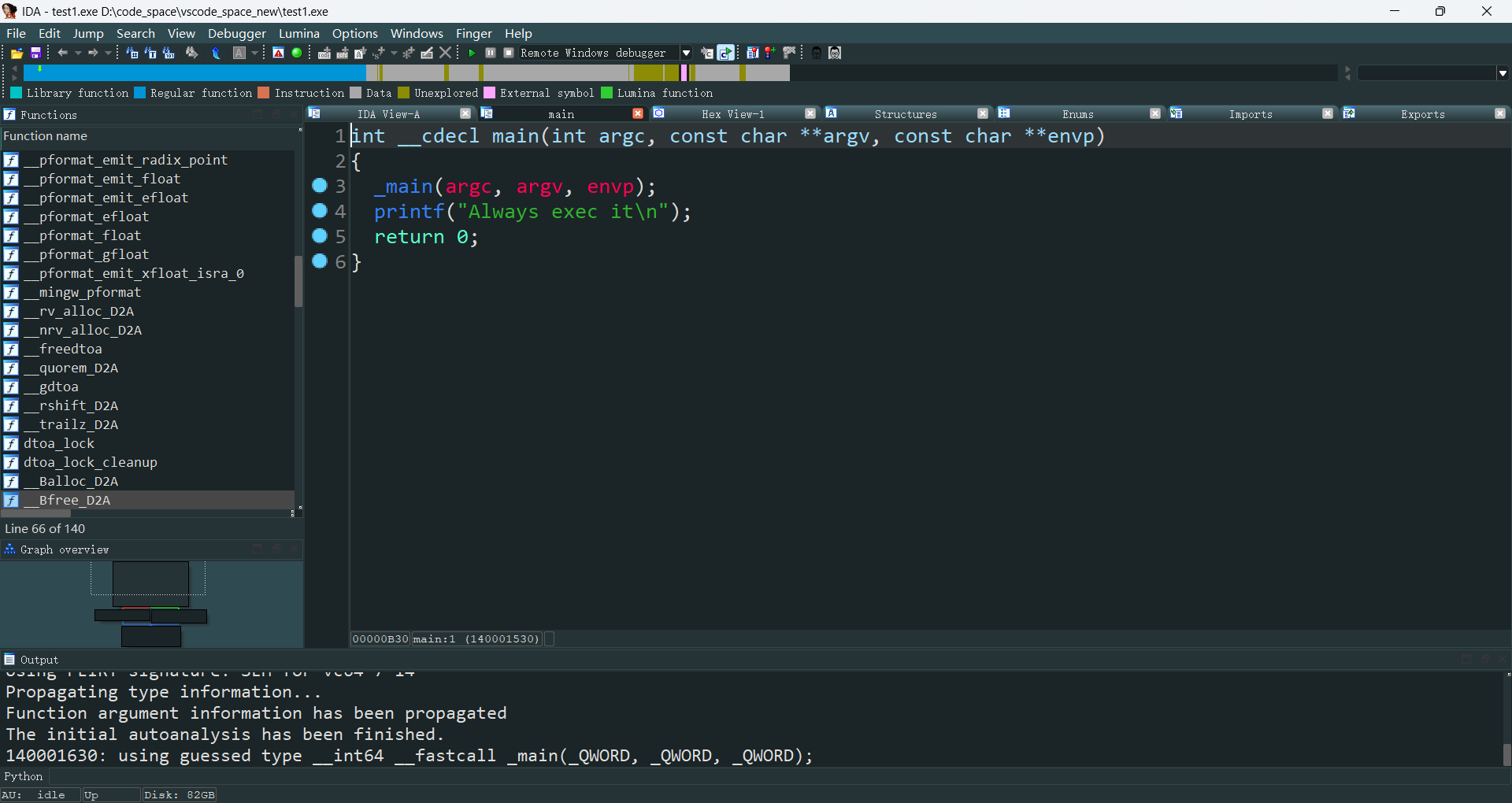Close the Structures tab
Image resolution: width=1512 pixels, height=803 pixels.
[x=982, y=114]
